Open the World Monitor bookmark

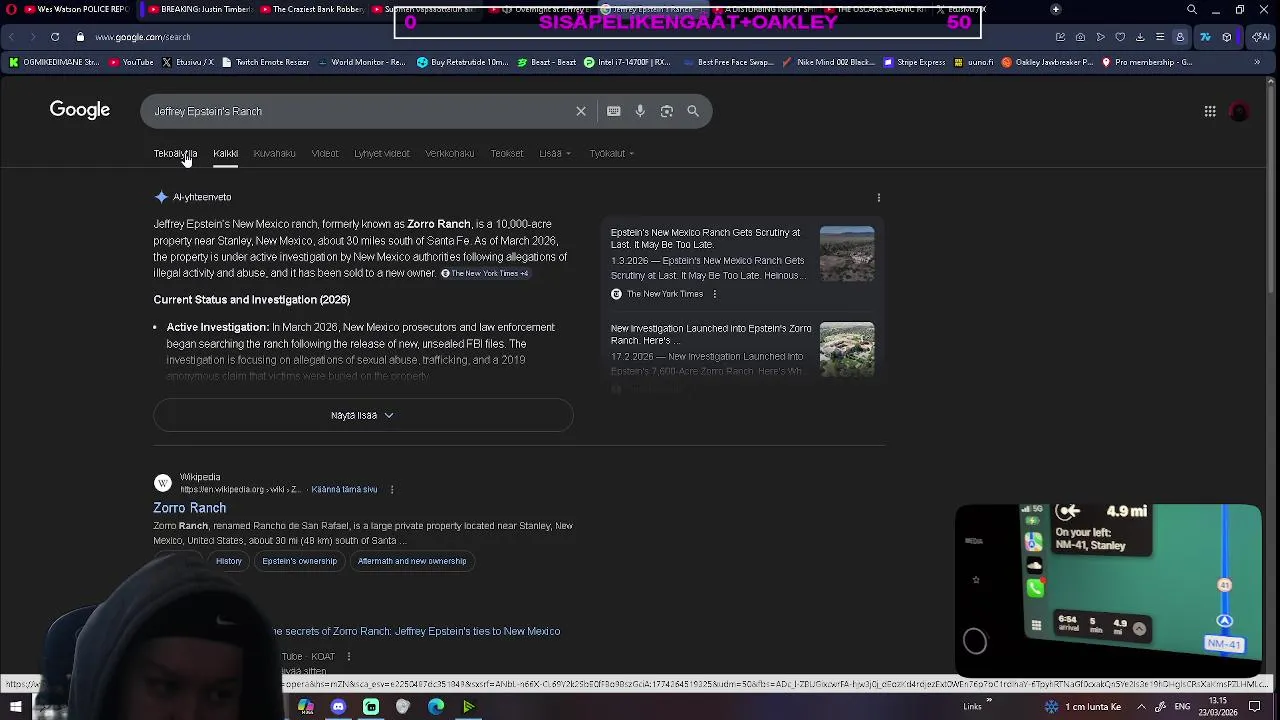362,62
